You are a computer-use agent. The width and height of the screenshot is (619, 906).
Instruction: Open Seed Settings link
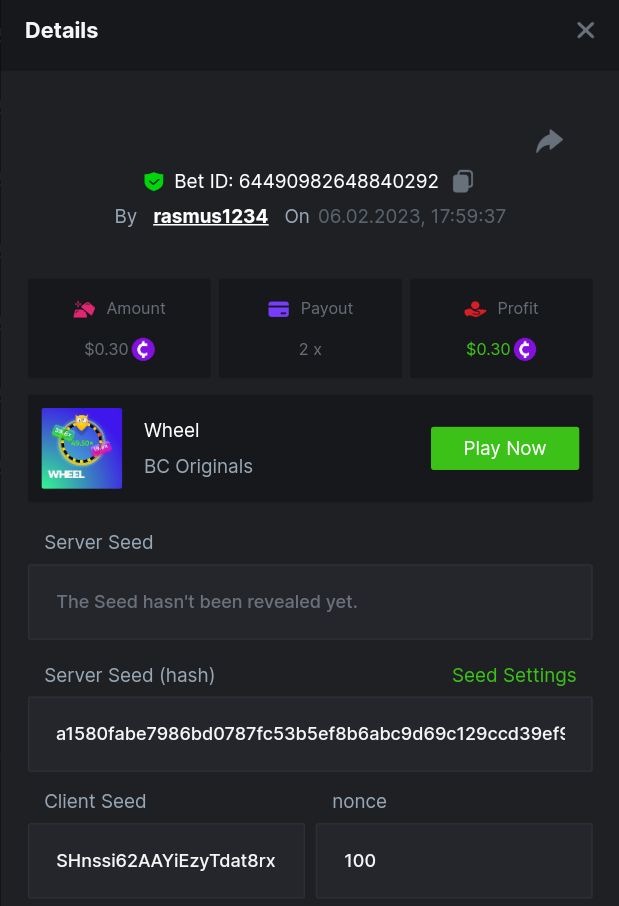514,676
